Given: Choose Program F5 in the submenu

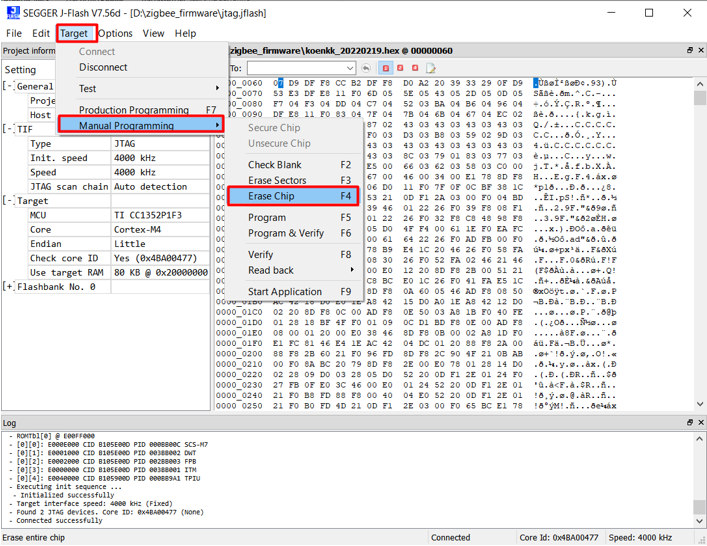Looking at the screenshot, I should click(x=293, y=217).
